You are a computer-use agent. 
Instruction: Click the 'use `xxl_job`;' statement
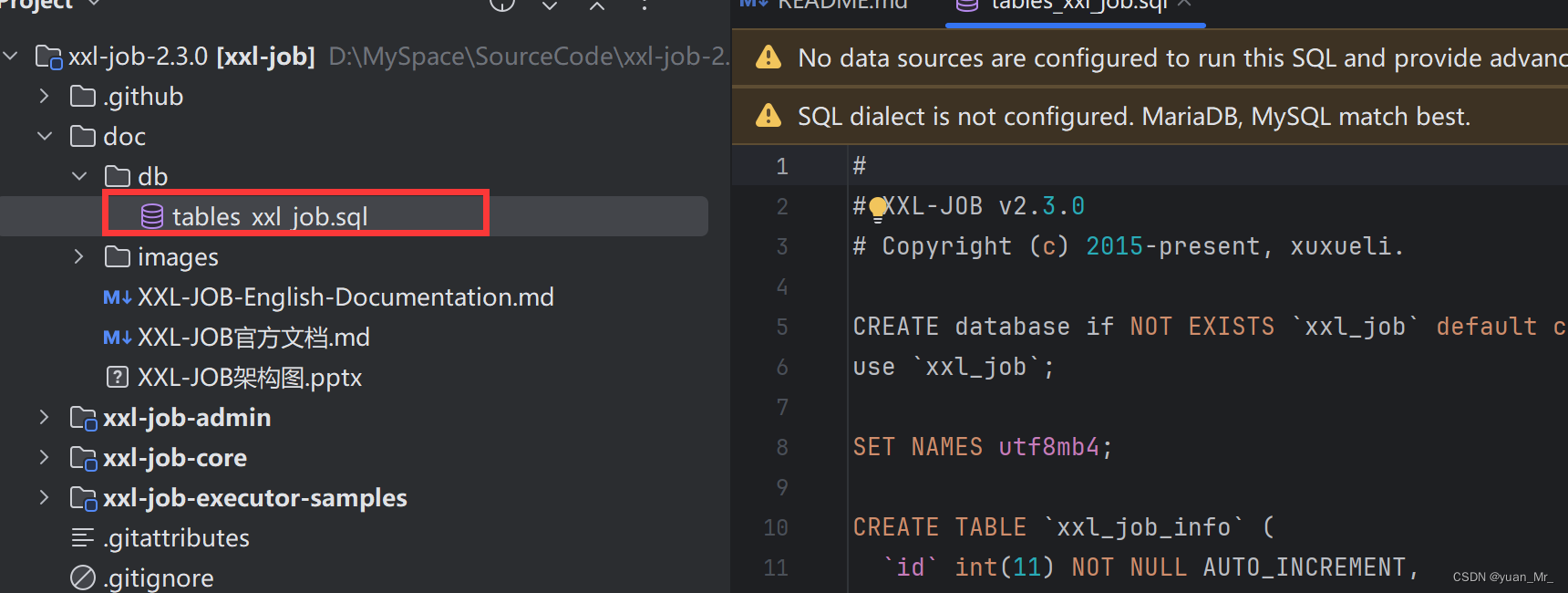(x=954, y=367)
